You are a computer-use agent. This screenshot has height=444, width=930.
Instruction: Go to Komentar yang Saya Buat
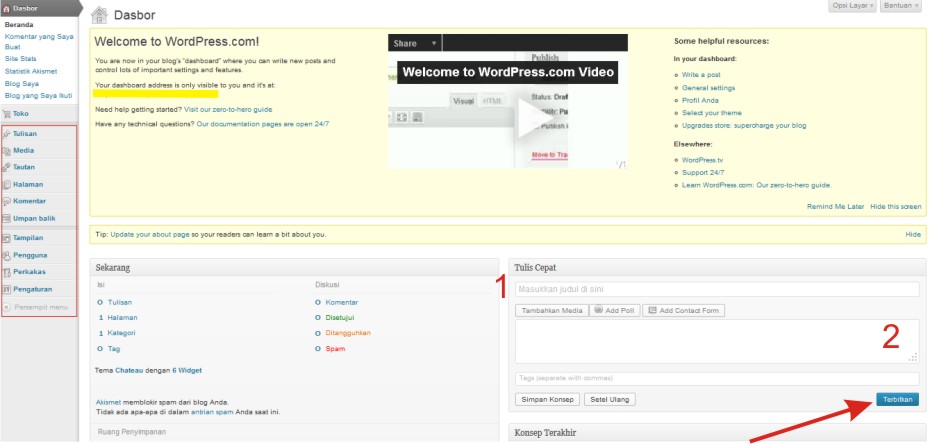pyautogui.click(x=39, y=41)
